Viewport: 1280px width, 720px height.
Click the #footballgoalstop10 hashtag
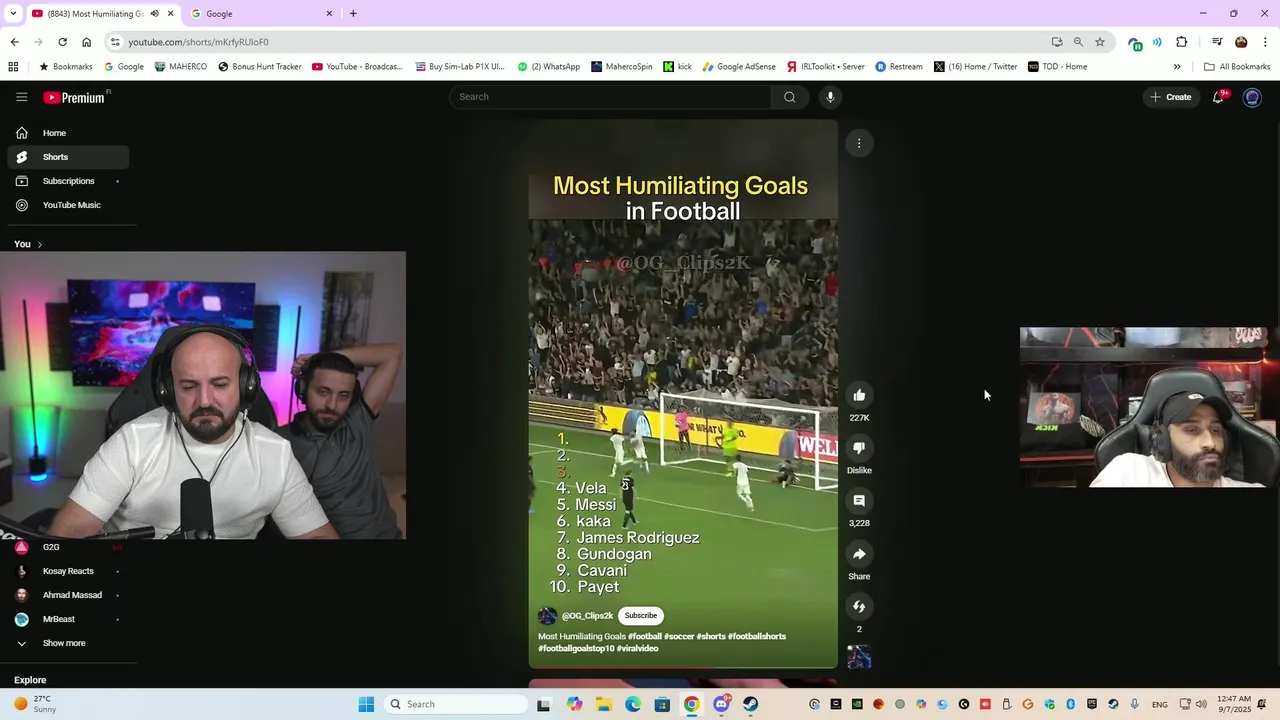coord(576,648)
